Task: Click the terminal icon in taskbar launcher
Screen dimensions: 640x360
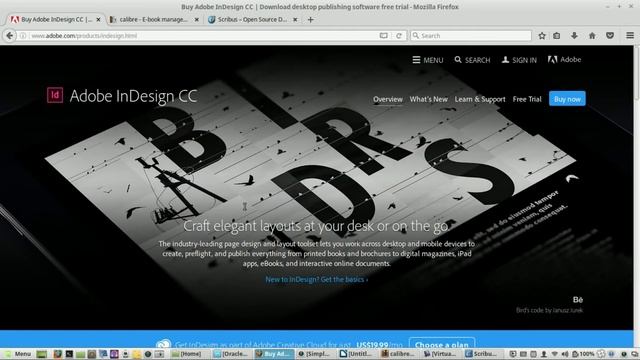Action: [x=69, y=354]
